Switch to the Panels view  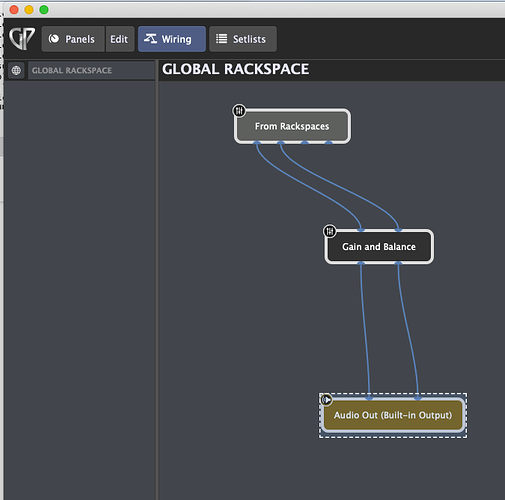(73, 39)
